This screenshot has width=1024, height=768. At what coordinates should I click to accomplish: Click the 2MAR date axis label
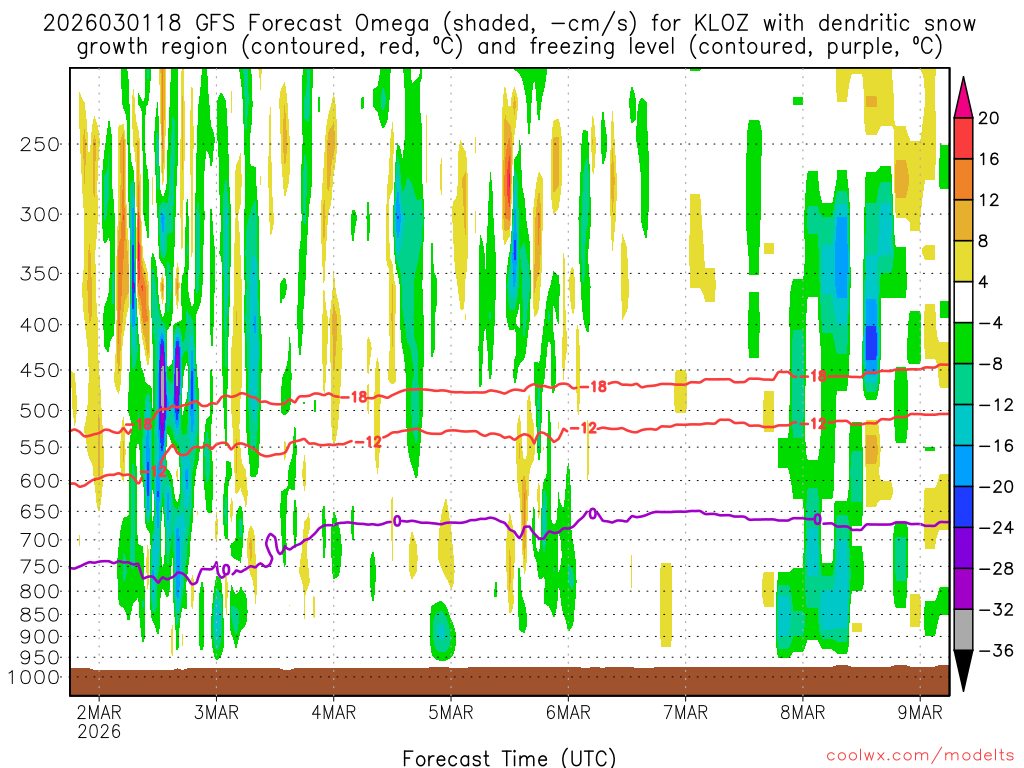pos(99,712)
